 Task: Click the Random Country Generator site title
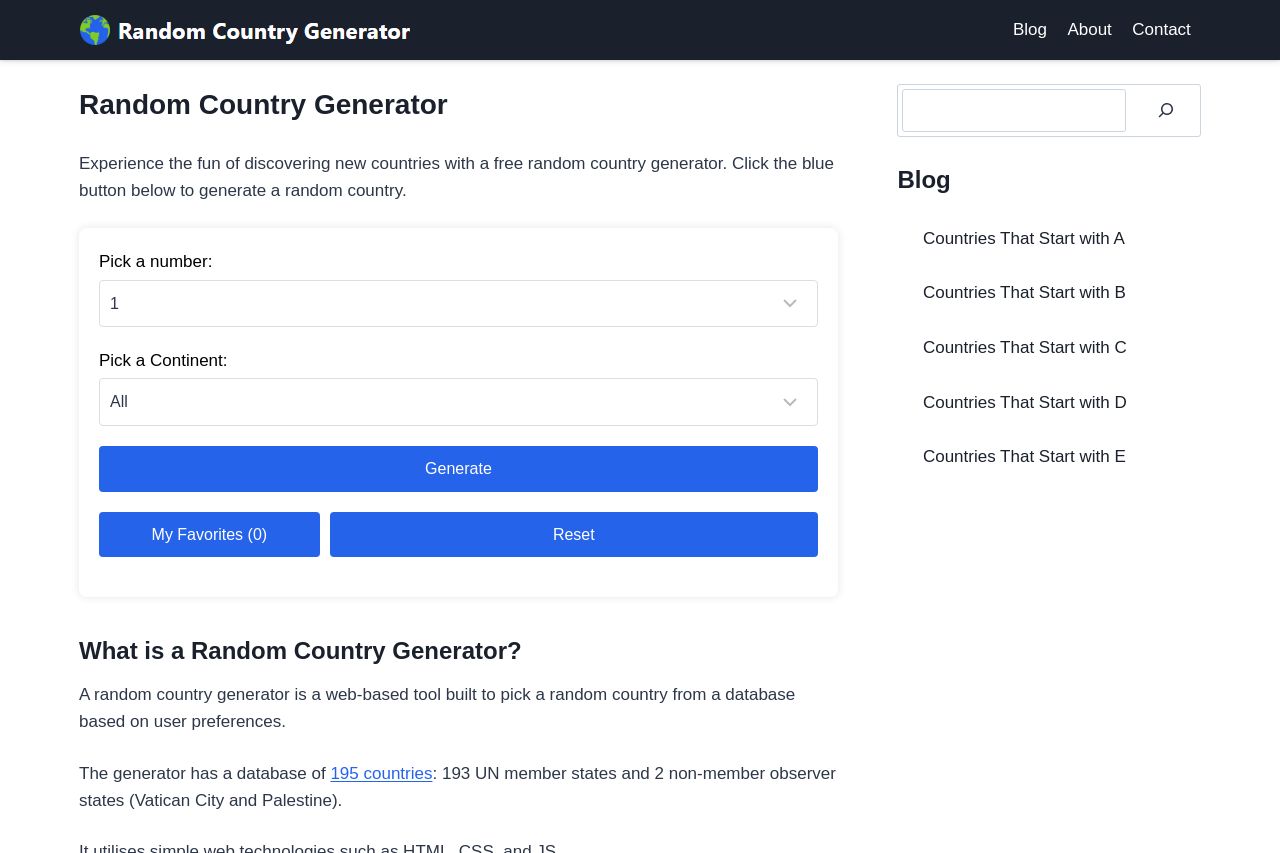tap(264, 31)
